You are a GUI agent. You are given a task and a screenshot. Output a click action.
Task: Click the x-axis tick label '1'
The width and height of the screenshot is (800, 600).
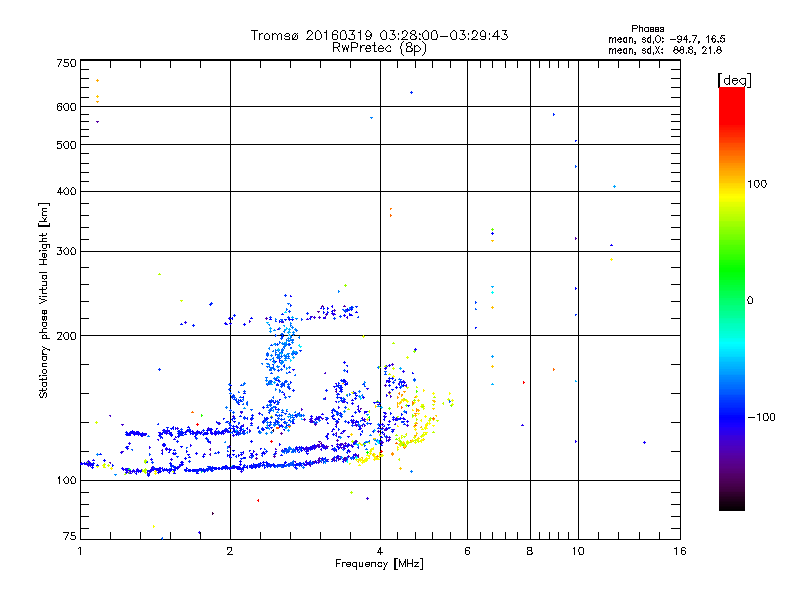point(80,551)
